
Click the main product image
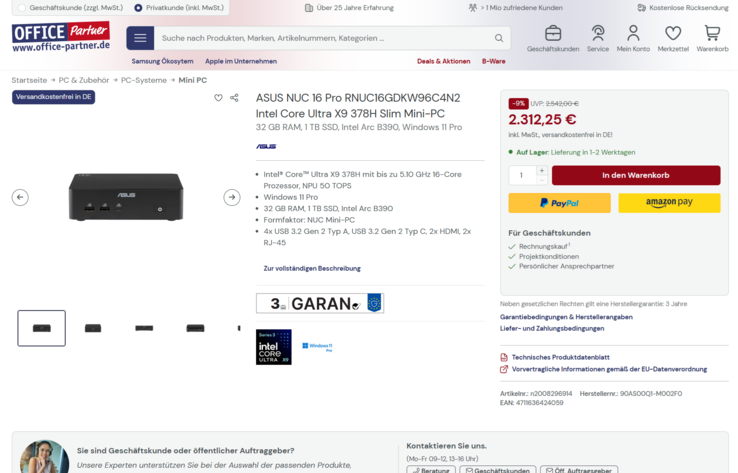(x=126, y=197)
